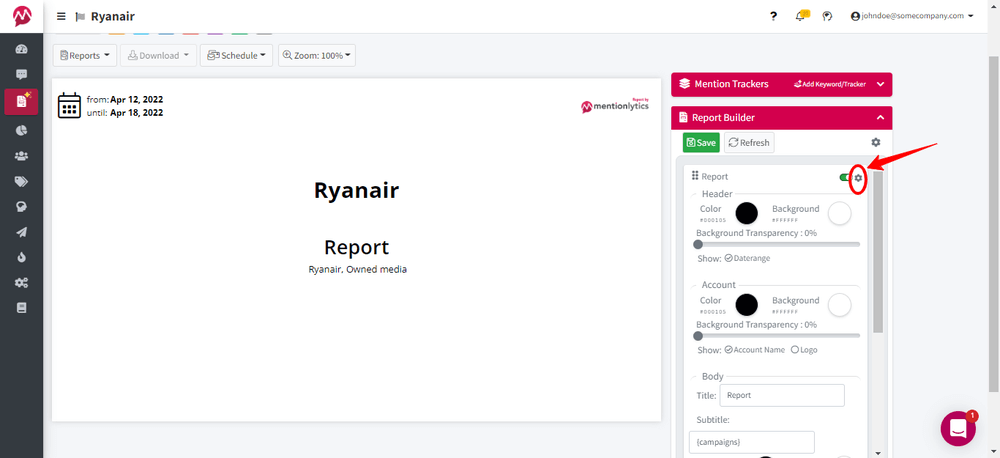1000x458 pixels.
Task: Open the mentions chat bubble sidebar icon
Action: coord(22,75)
